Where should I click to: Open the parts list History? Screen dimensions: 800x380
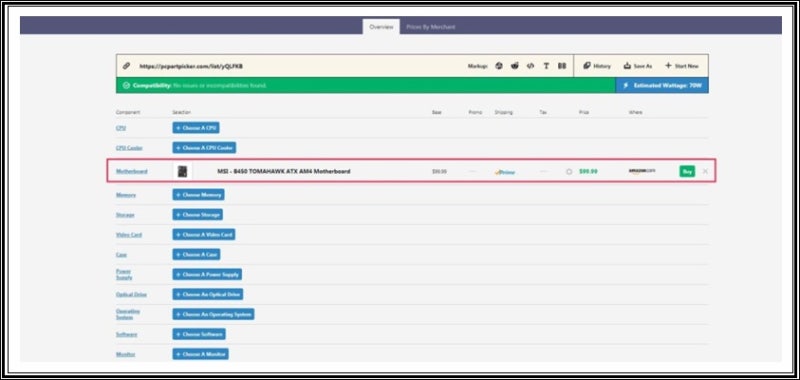597,66
